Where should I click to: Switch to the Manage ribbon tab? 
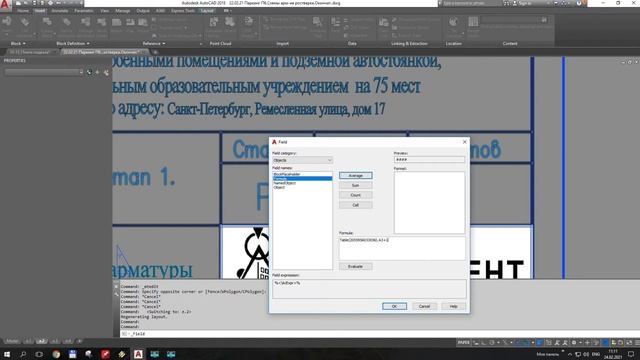click(x=122, y=11)
